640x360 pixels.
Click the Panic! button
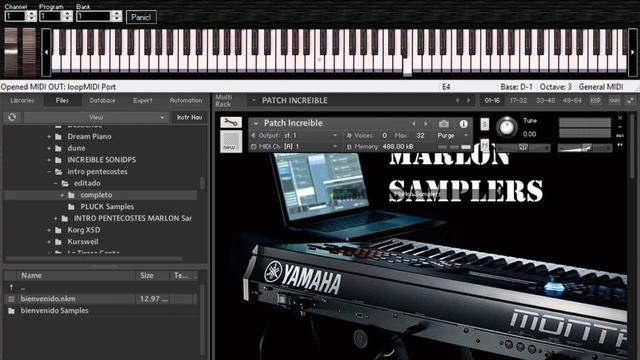(141, 17)
